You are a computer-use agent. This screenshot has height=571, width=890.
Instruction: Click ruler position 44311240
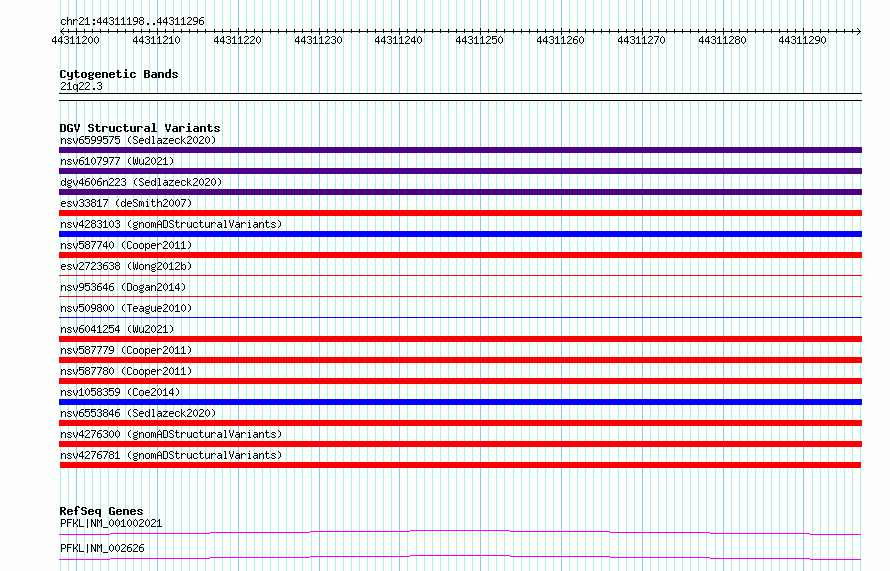point(398,40)
